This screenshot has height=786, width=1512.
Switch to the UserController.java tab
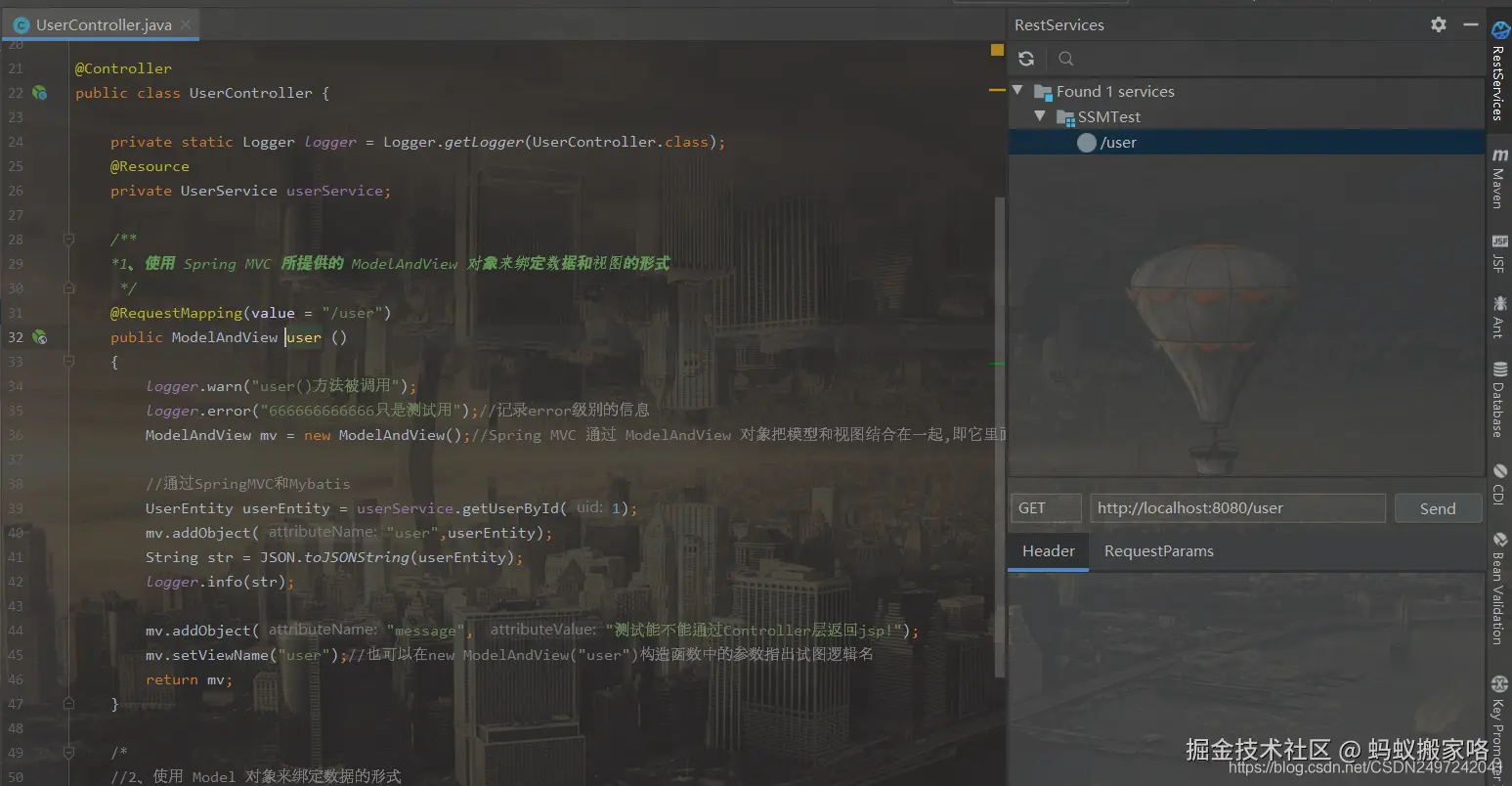point(101,24)
